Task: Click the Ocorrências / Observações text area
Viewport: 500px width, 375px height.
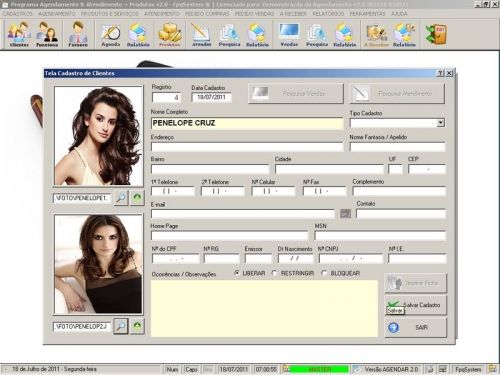Action: (265, 308)
